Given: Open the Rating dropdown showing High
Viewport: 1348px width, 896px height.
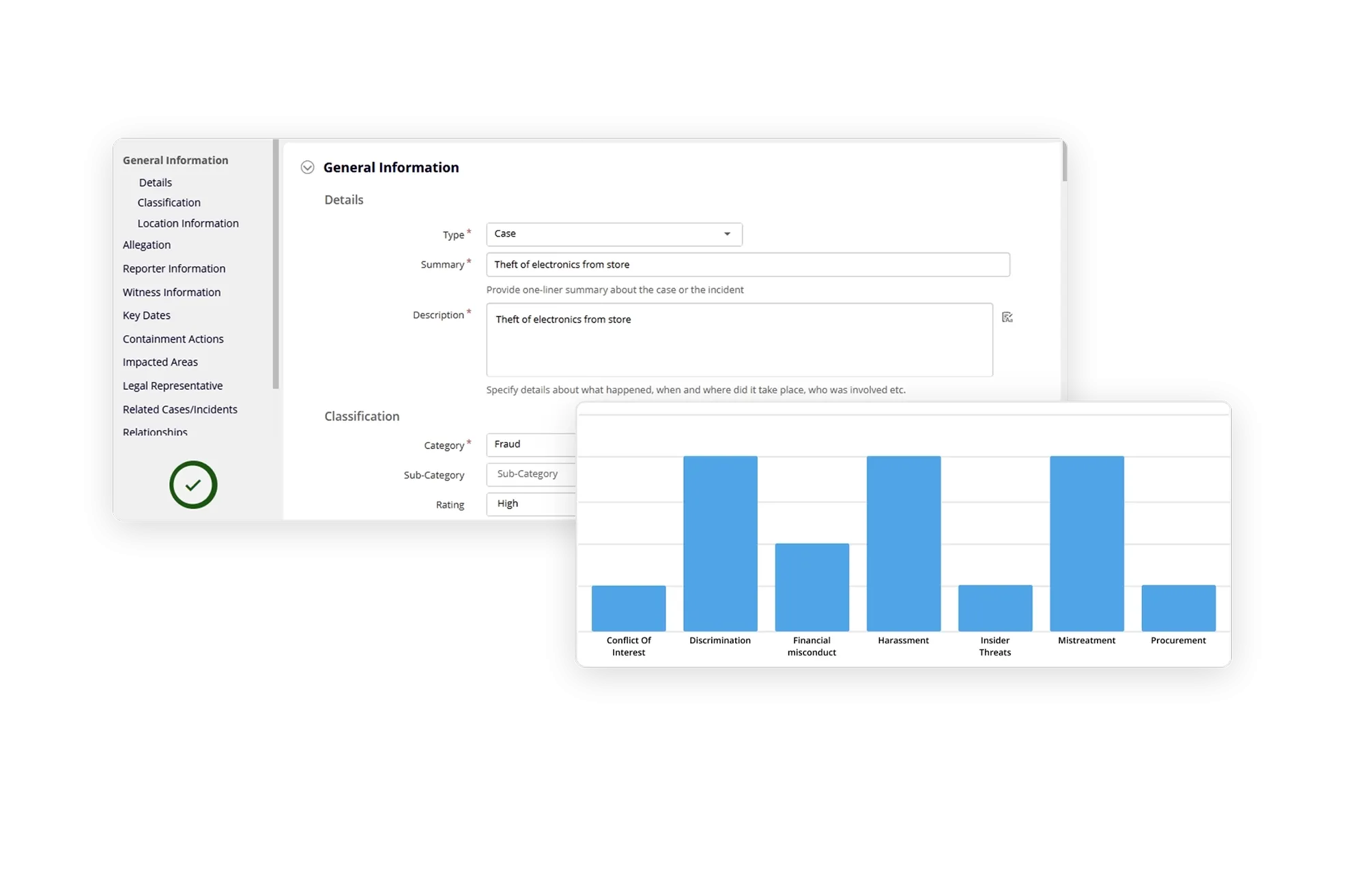Looking at the screenshot, I should pyautogui.click(x=530, y=504).
